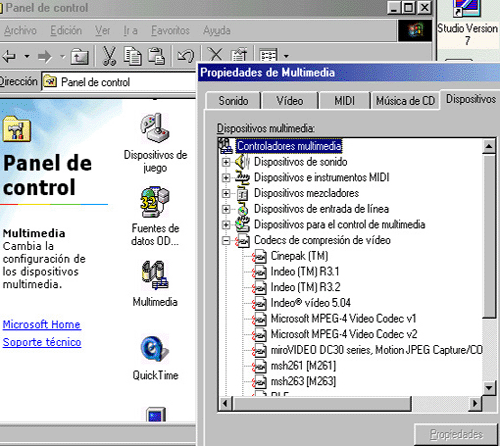Click the Back arrow in Panel de control toolbar
The height and width of the screenshot is (446, 500).
pos(9,56)
